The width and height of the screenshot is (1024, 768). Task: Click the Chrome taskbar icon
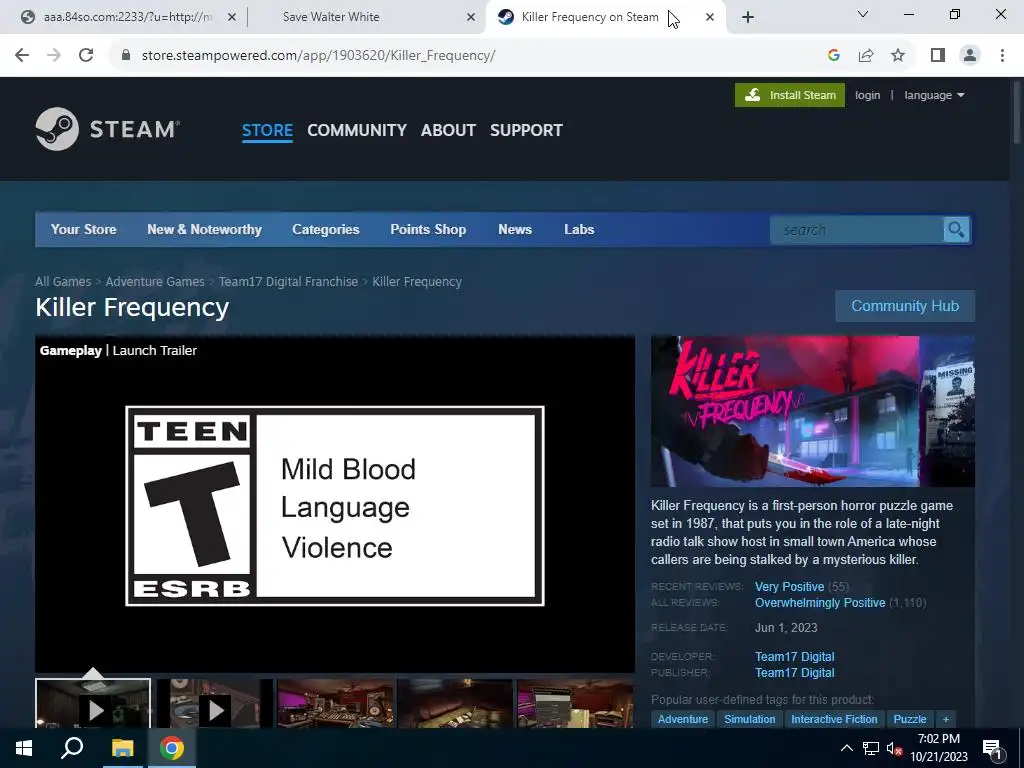(x=172, y=748)
